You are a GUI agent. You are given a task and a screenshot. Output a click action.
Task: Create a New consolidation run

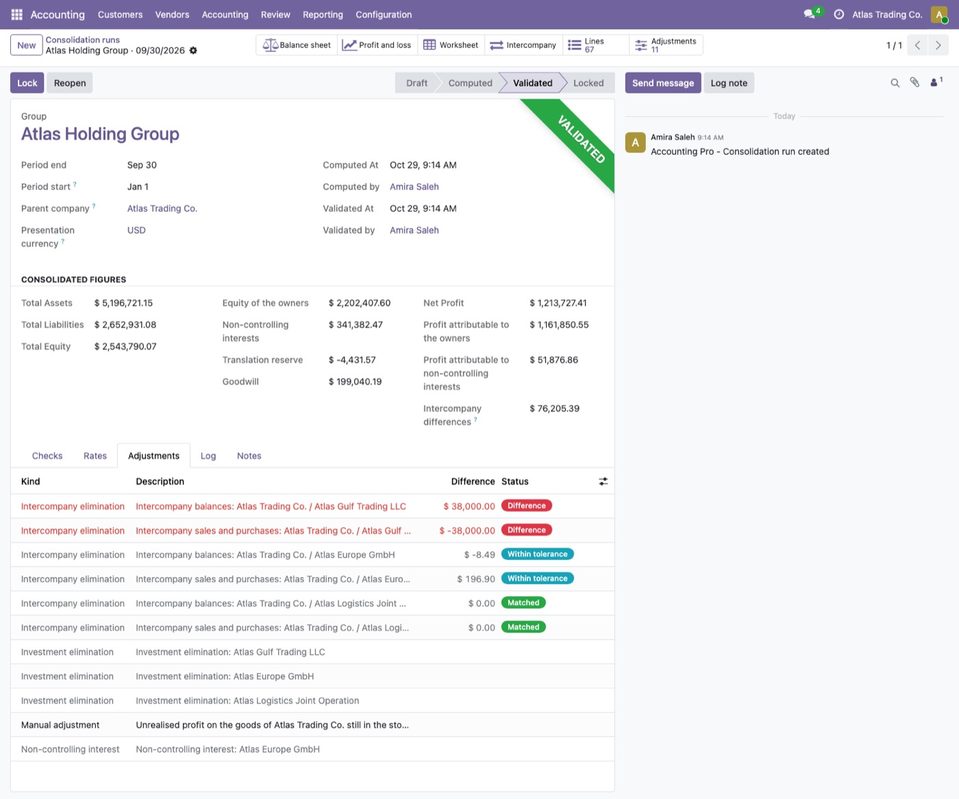26,45
